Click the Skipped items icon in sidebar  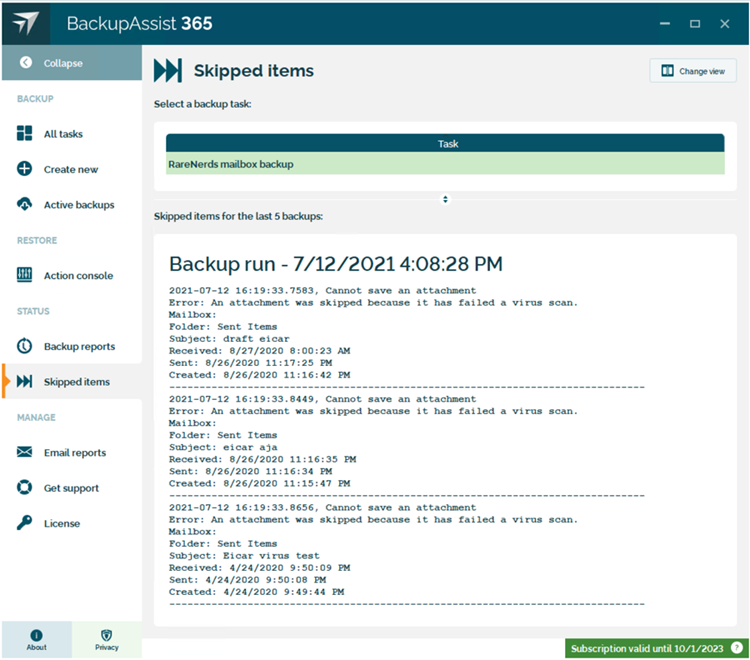(x=24, y=381)
